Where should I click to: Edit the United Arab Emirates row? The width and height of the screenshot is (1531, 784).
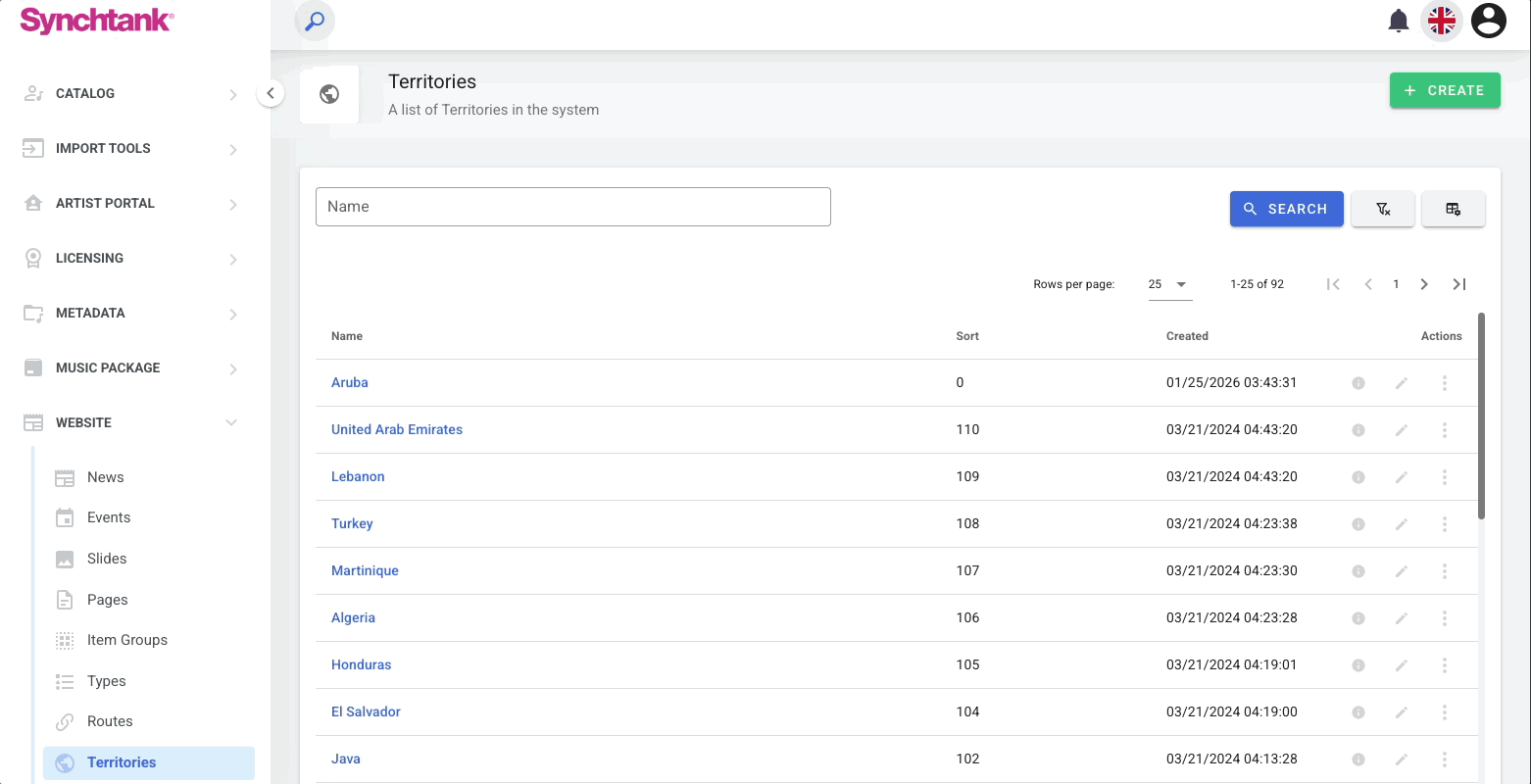point(1402,430)
